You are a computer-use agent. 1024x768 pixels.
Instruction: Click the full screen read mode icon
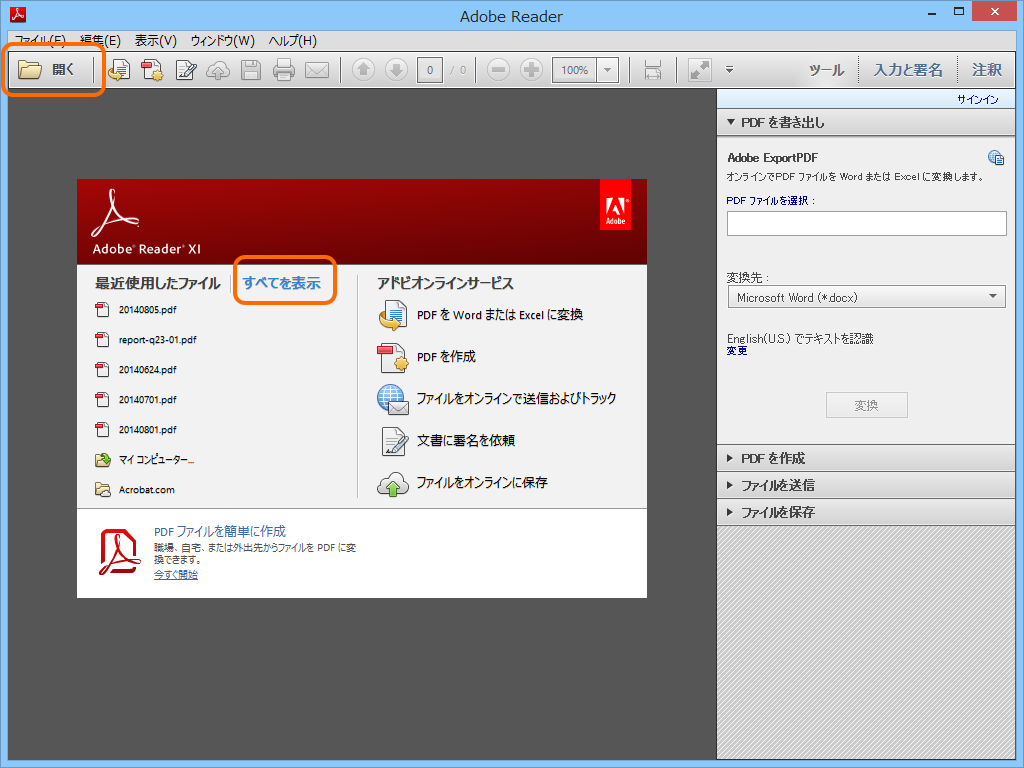[x=699, y=70]
